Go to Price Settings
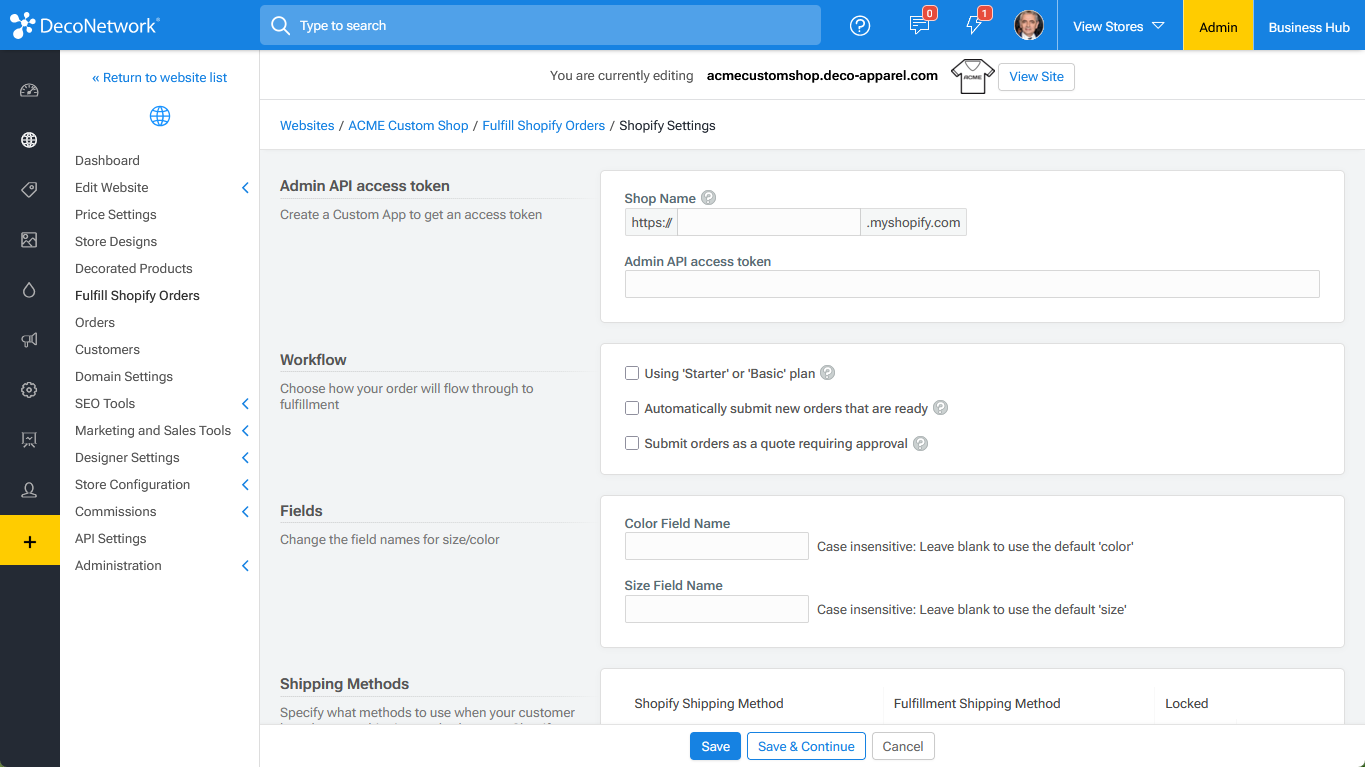1365x767 pixels. pos(116,214)
